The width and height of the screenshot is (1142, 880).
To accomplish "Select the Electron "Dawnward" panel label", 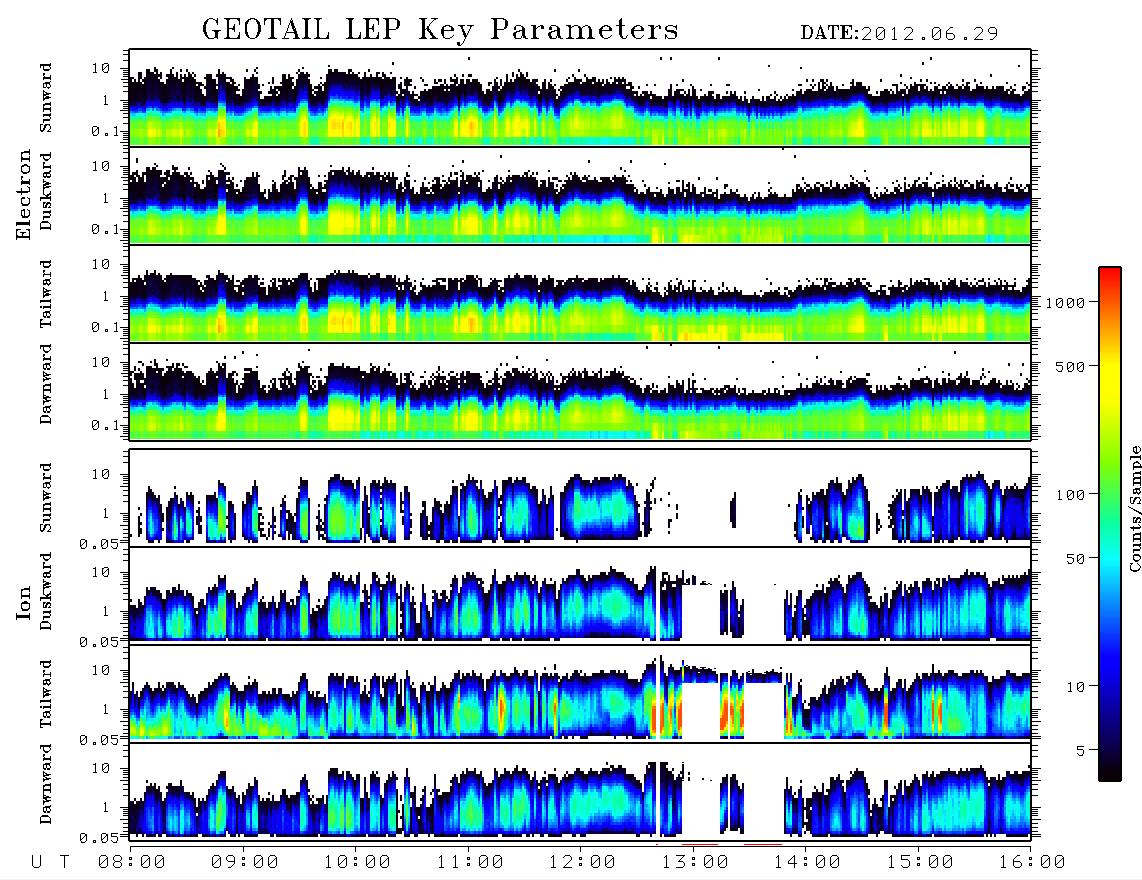I will (46, 384).
